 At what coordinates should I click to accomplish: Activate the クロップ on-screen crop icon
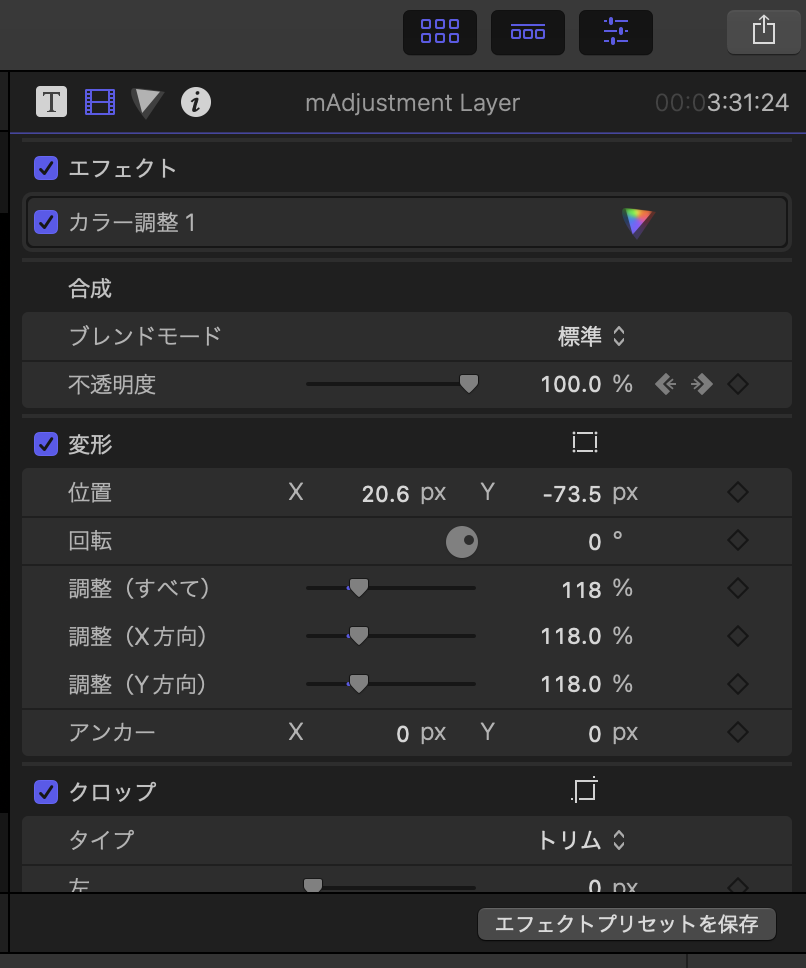tap(585, 791)
